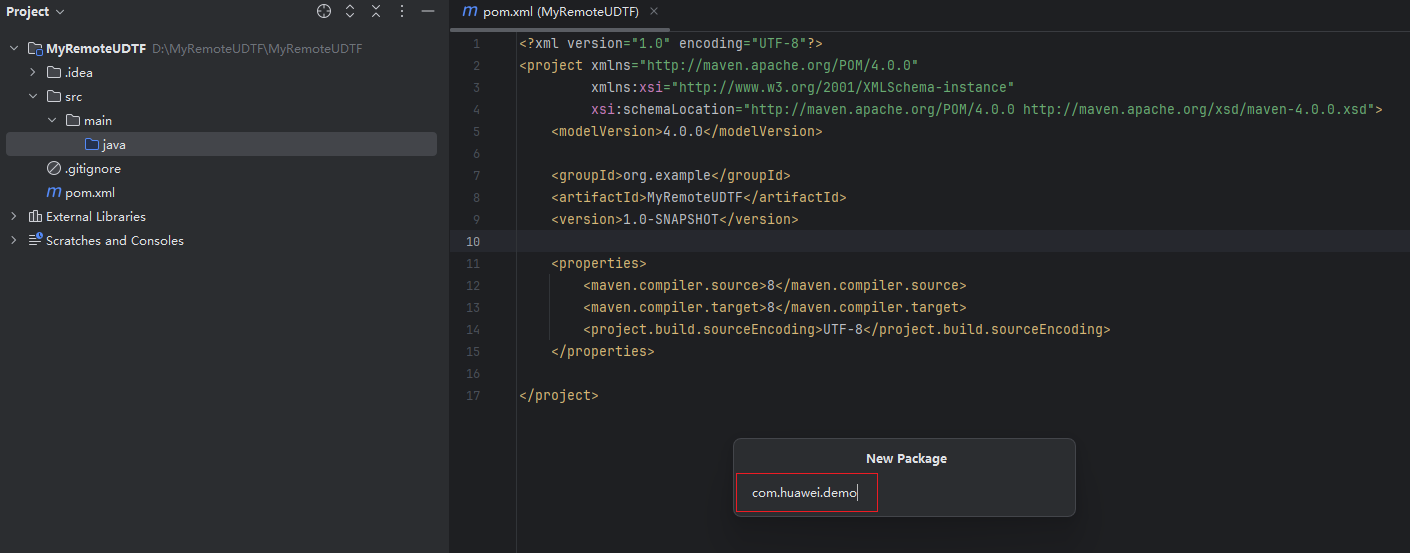Click the closing /properties tag

click(x=603, y=351)
